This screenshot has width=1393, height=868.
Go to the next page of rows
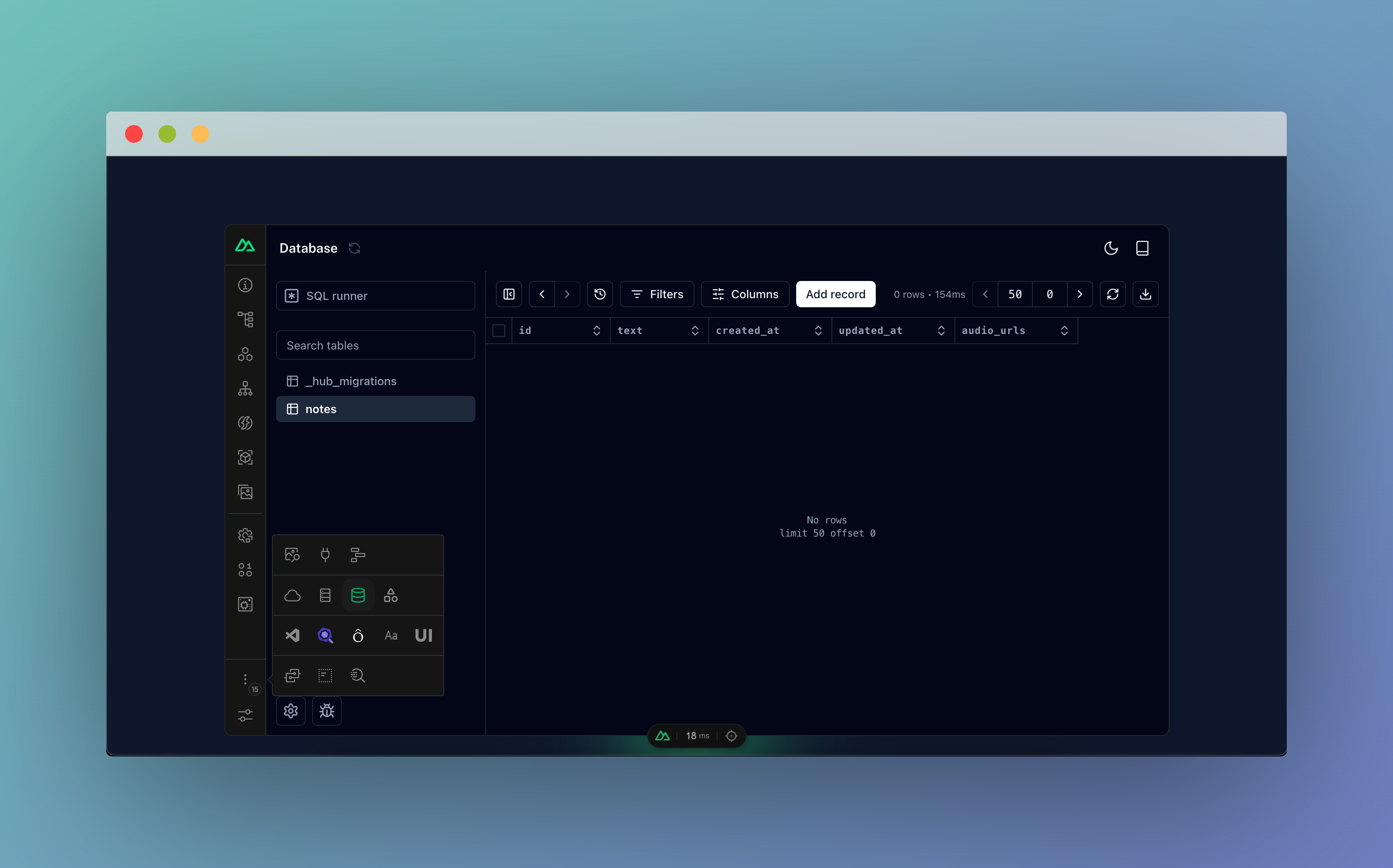coord(1080,295)
